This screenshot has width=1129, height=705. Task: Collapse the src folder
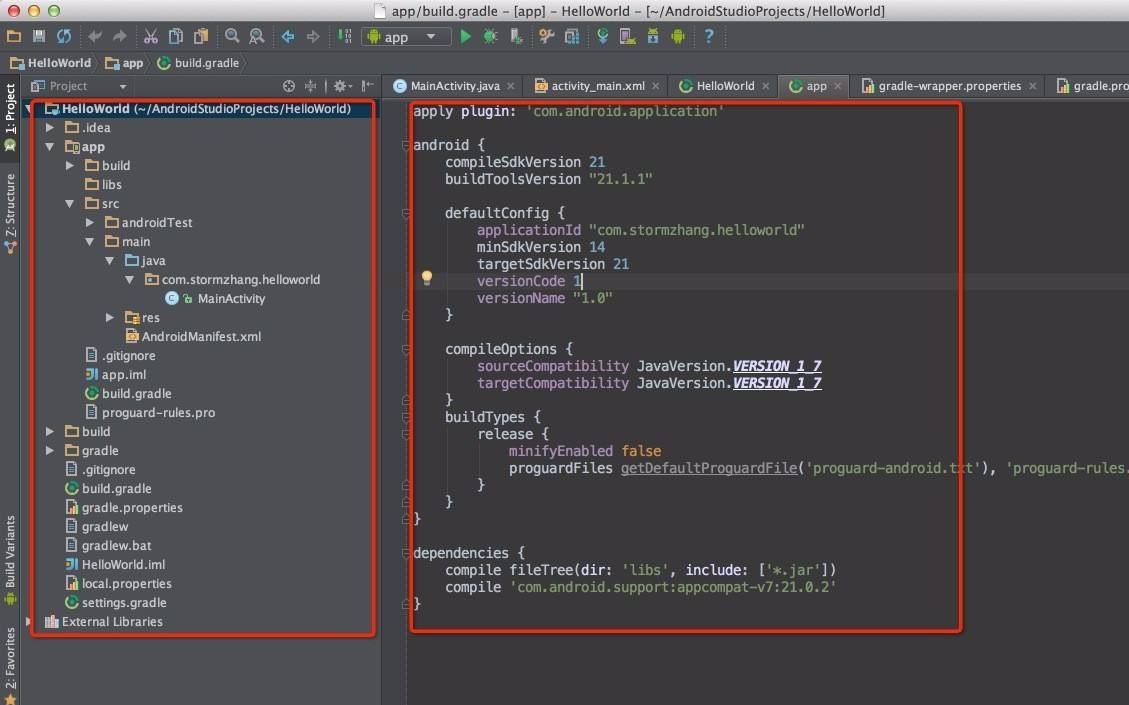point(70,204)
